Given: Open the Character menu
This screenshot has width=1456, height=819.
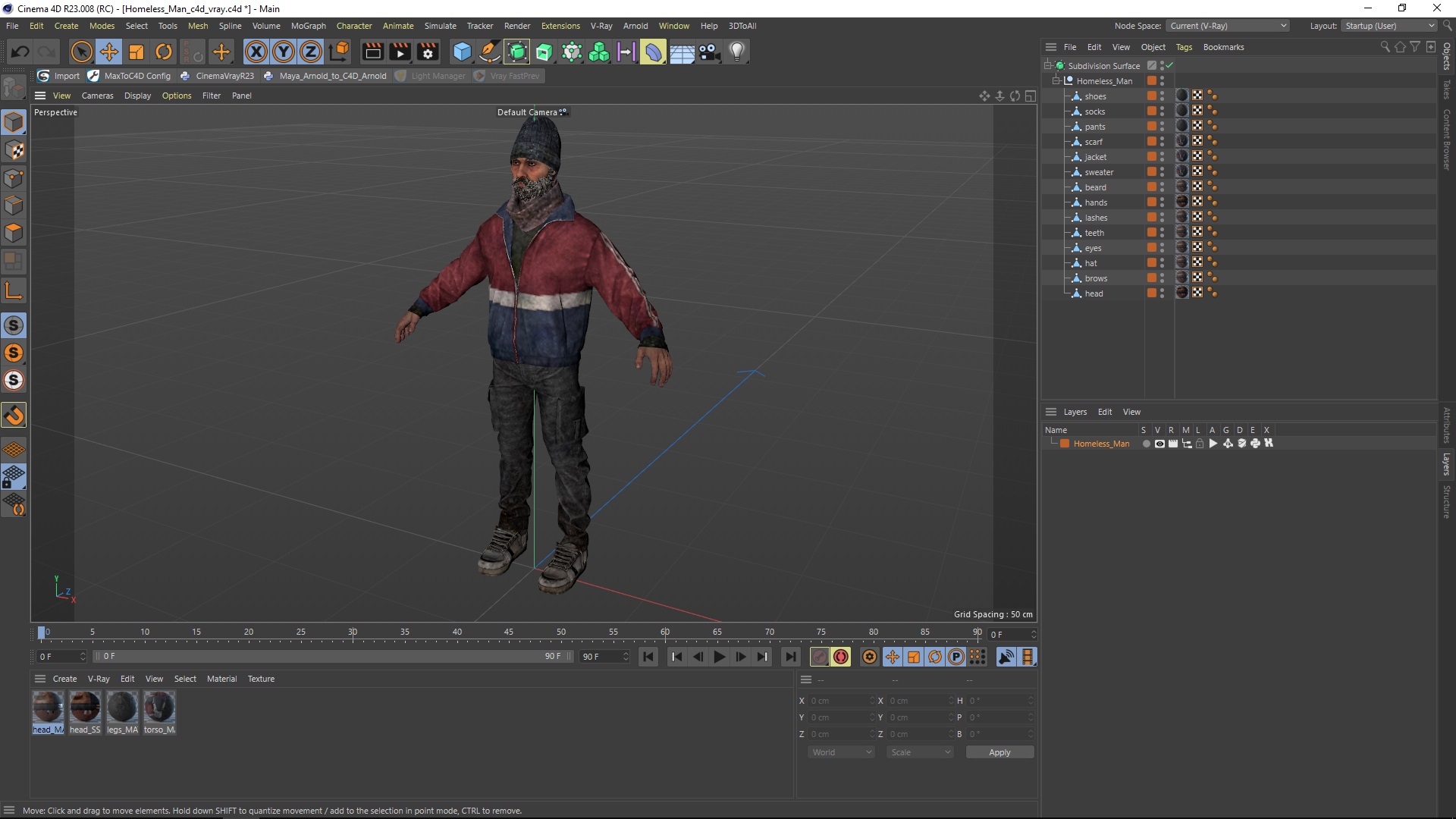Looking at the screenshot, I should (x=354, y=26).
